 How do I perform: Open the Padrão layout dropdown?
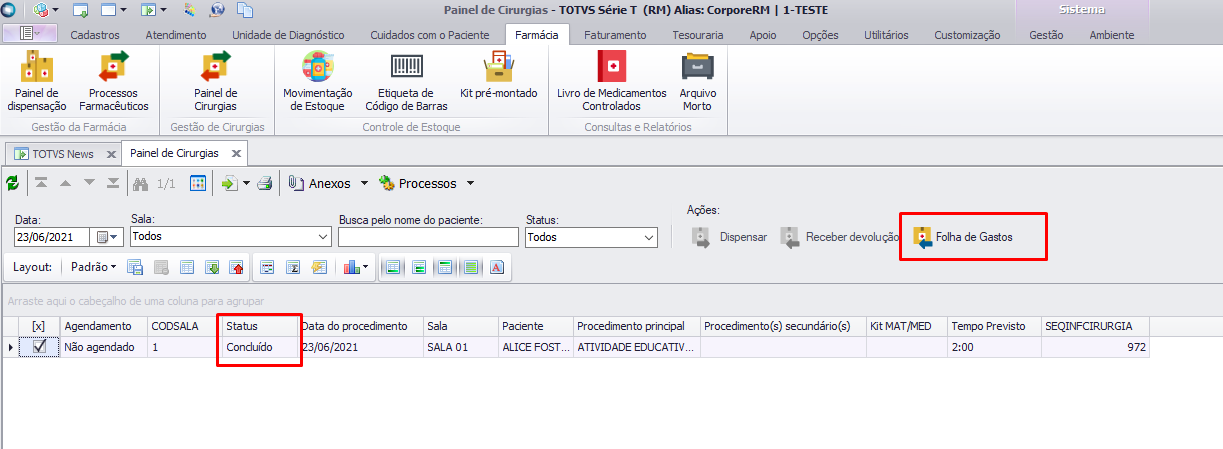[94, 267]
